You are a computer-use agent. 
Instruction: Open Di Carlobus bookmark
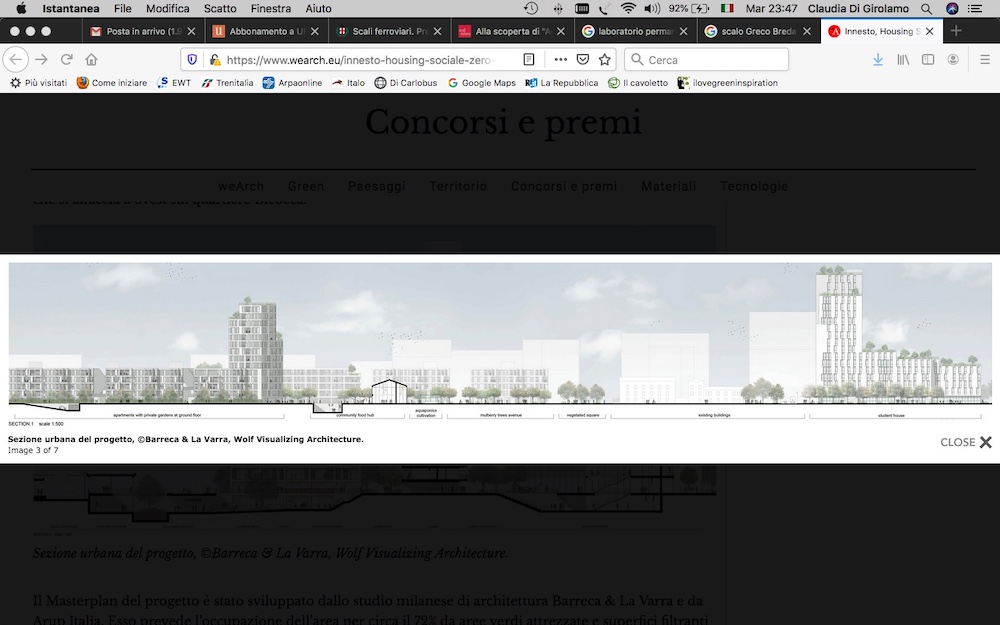[x=406, y=83]
